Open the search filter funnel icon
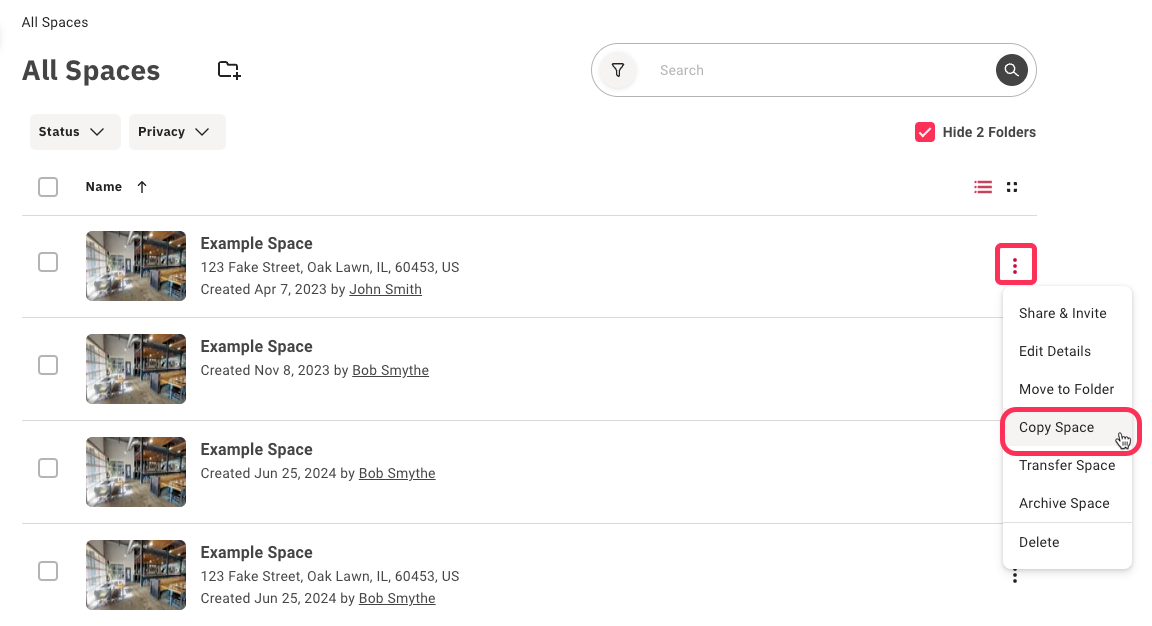 [x=618, y=70]
